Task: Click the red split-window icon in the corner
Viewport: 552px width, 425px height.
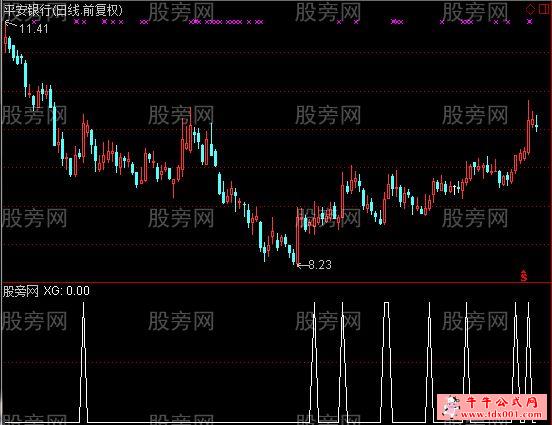Action: pyautogui.click(x=544, y=9)
